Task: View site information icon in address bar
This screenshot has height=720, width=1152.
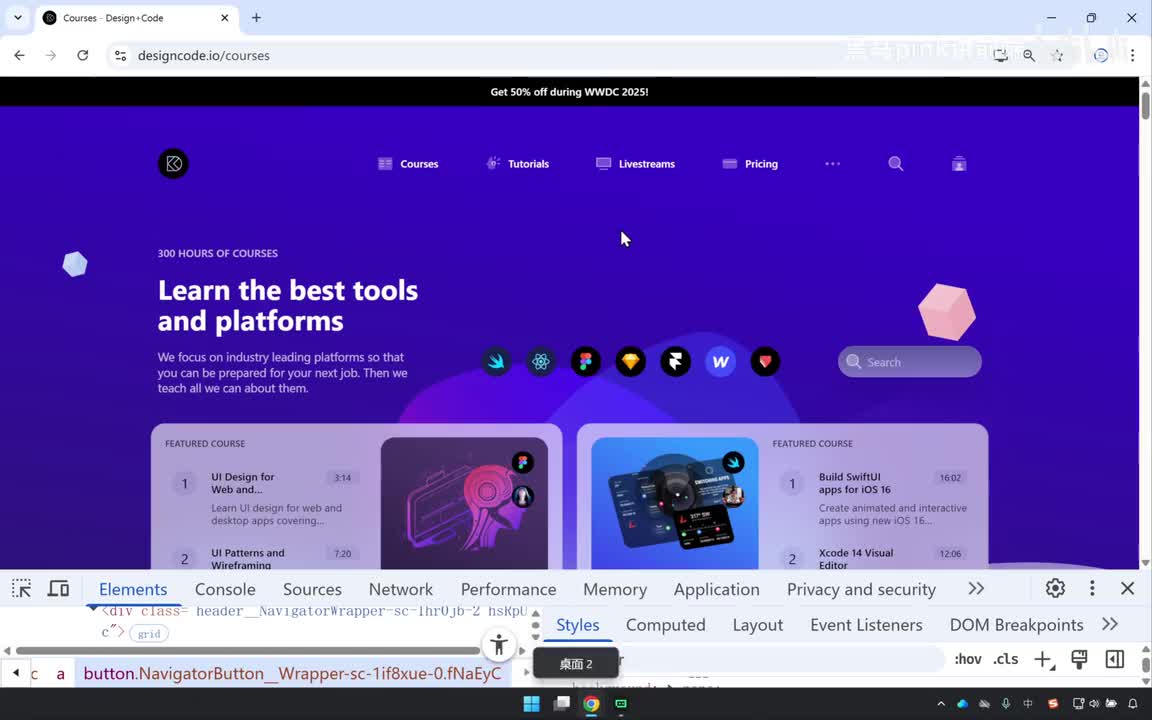Action: pyautogui.click(x=120, y=55)
